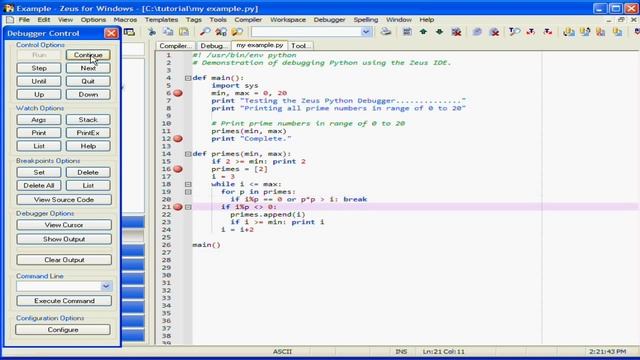
Task: Click the green down arrow toolbar icon
Action: pos(439,32)
